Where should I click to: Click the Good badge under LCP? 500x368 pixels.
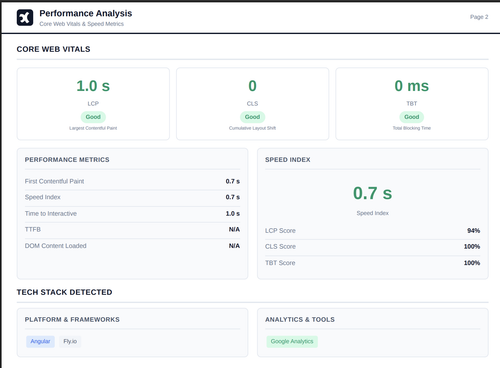pyautogui.click(x=93, y=117)
